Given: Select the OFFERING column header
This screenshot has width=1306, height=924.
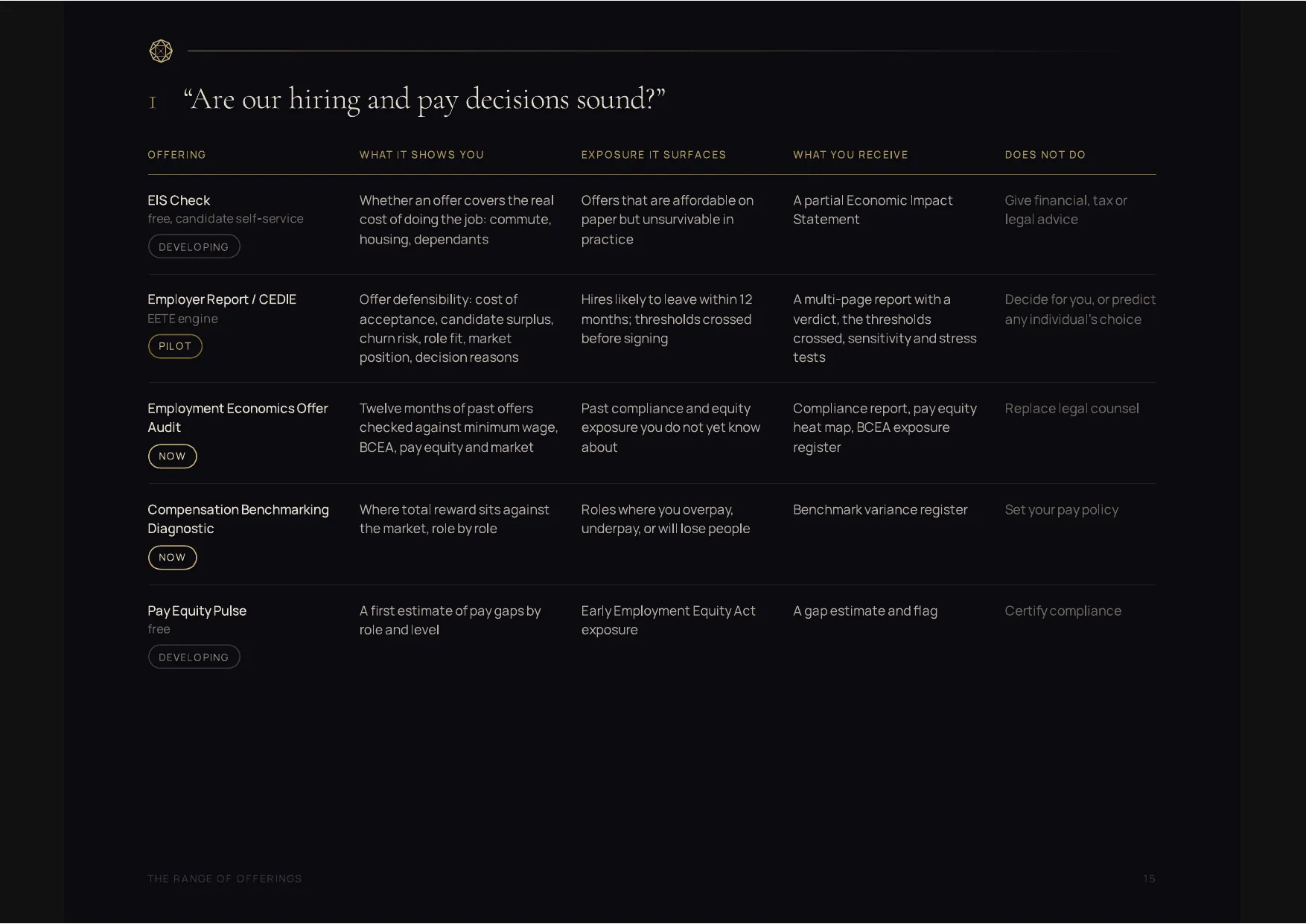Looking at the screenshot, I should tap(176, 155).
